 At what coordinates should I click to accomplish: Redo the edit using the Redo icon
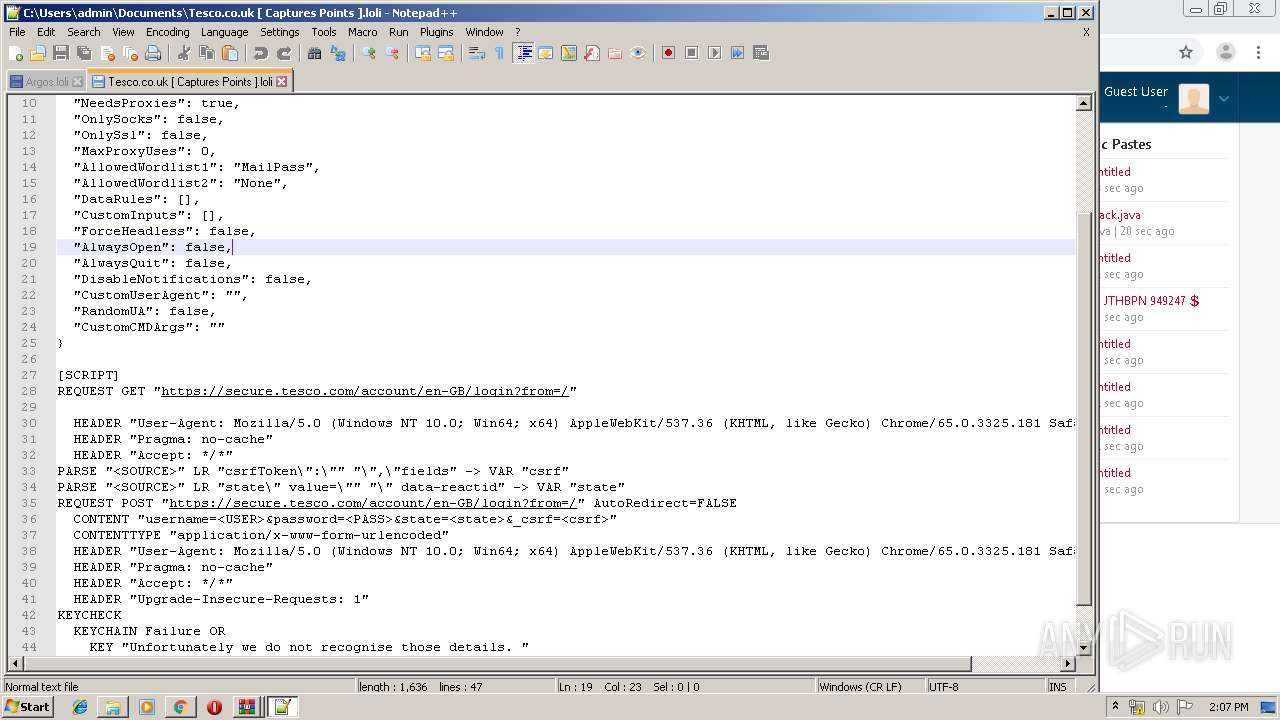pyautogui.click(x=284, y=53)
